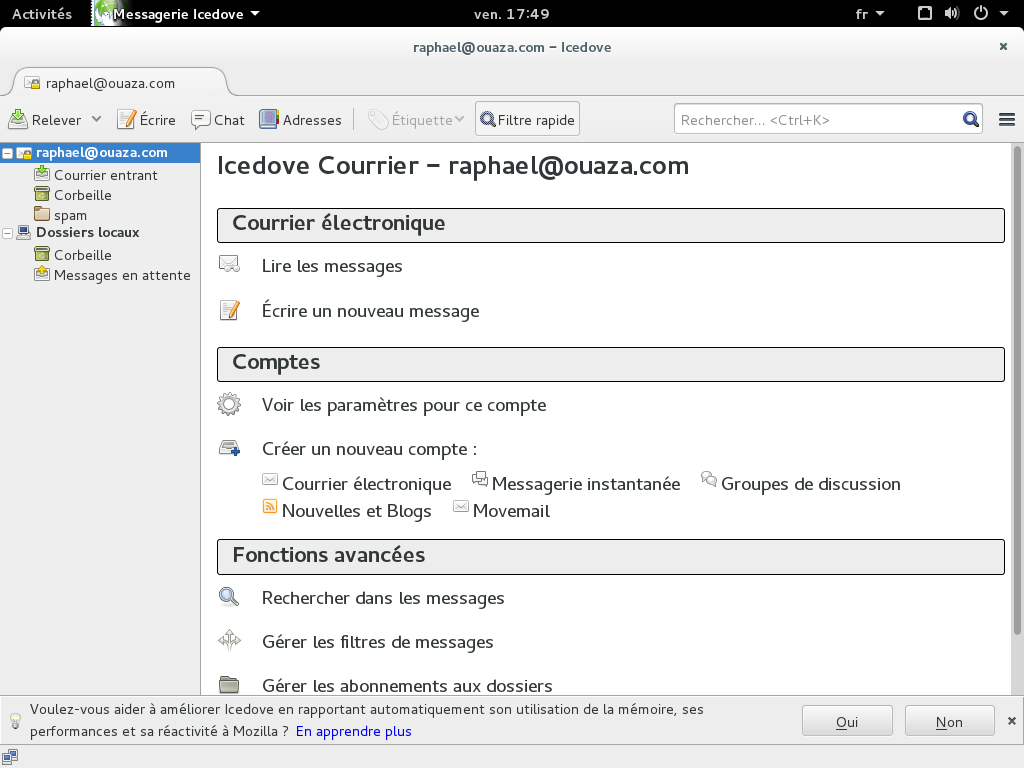Click the clock ven. 17:49
Image resolution: width=1024 pixels, height=768 pixels.
pos(511,14)
